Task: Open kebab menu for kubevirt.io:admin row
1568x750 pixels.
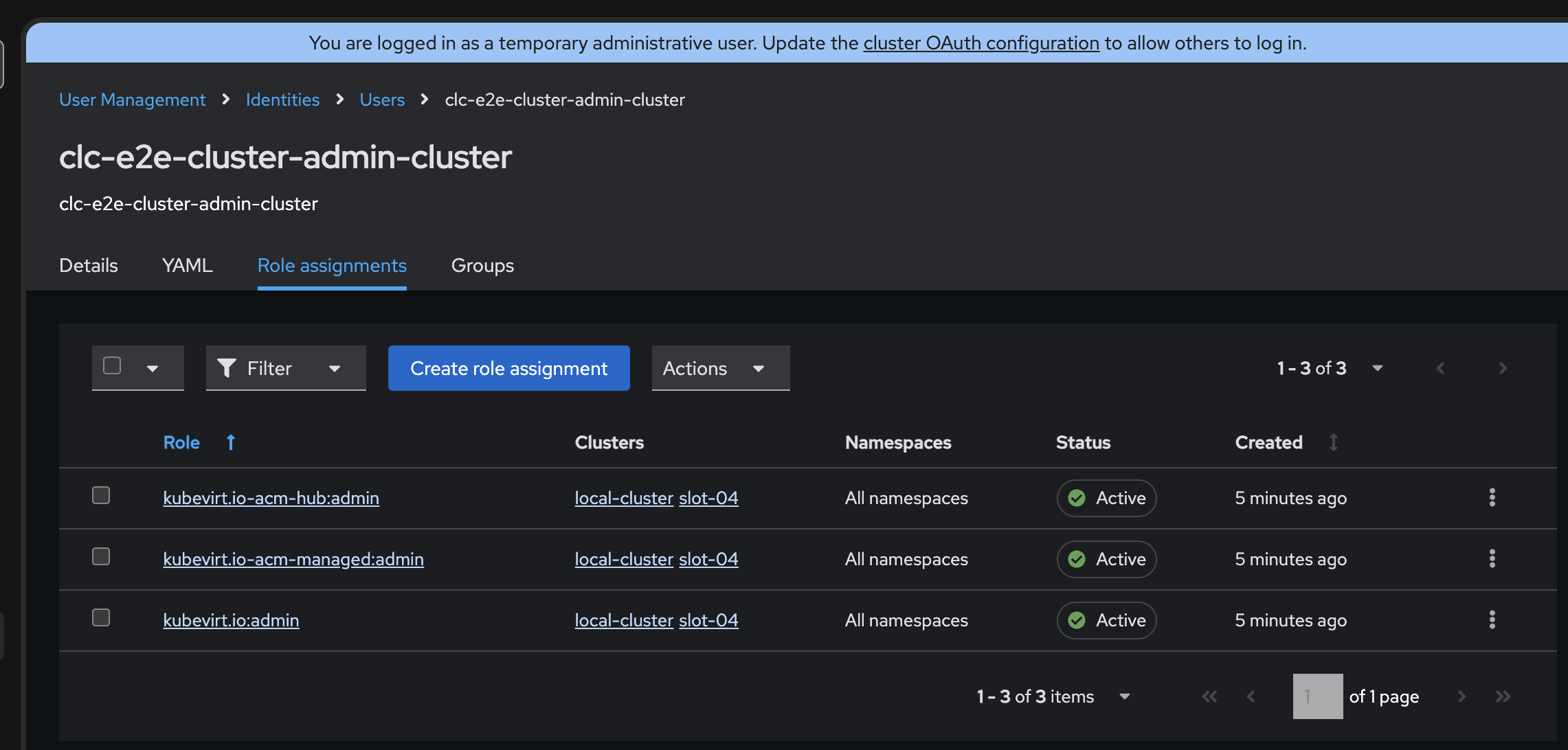Action: coord(1492,620)
